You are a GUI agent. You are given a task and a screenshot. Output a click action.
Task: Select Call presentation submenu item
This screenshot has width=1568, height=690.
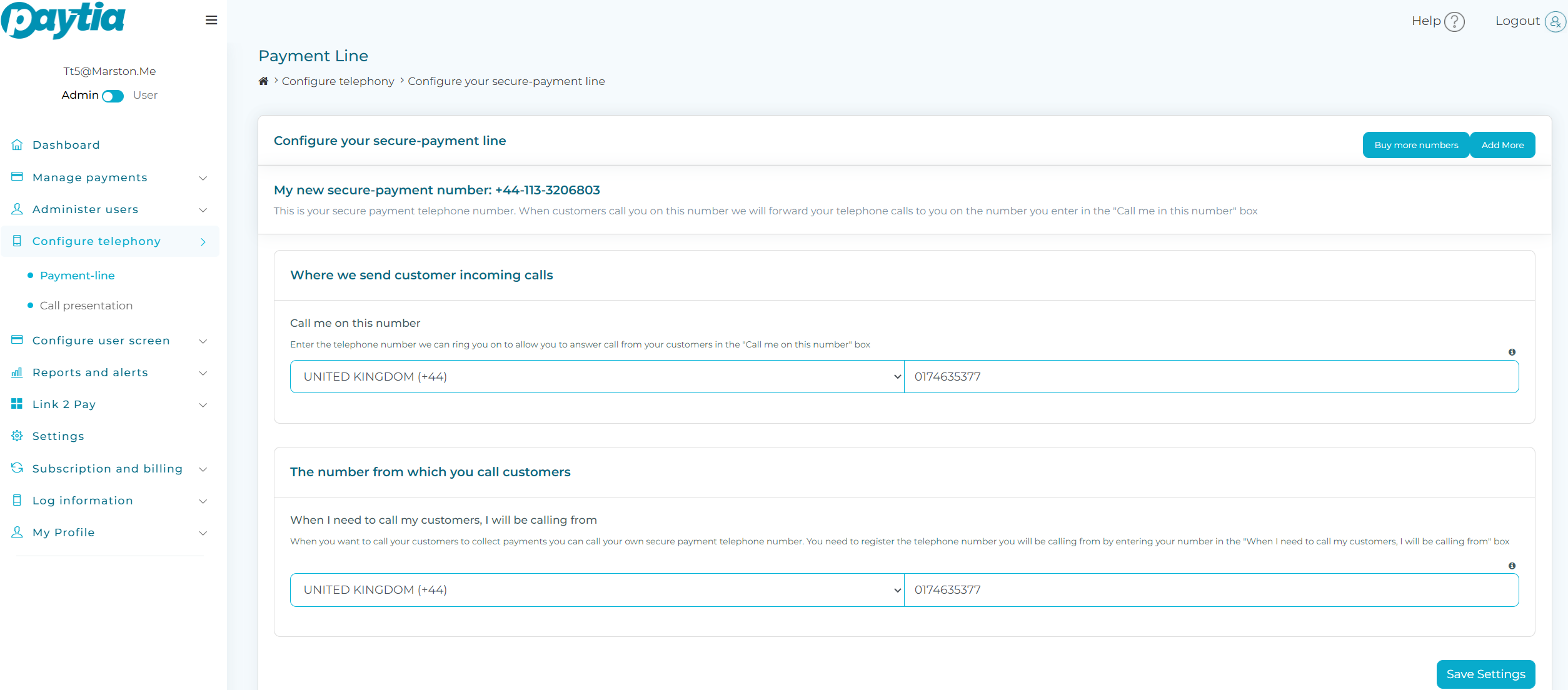pyautogui.click(x=86, y=306)
